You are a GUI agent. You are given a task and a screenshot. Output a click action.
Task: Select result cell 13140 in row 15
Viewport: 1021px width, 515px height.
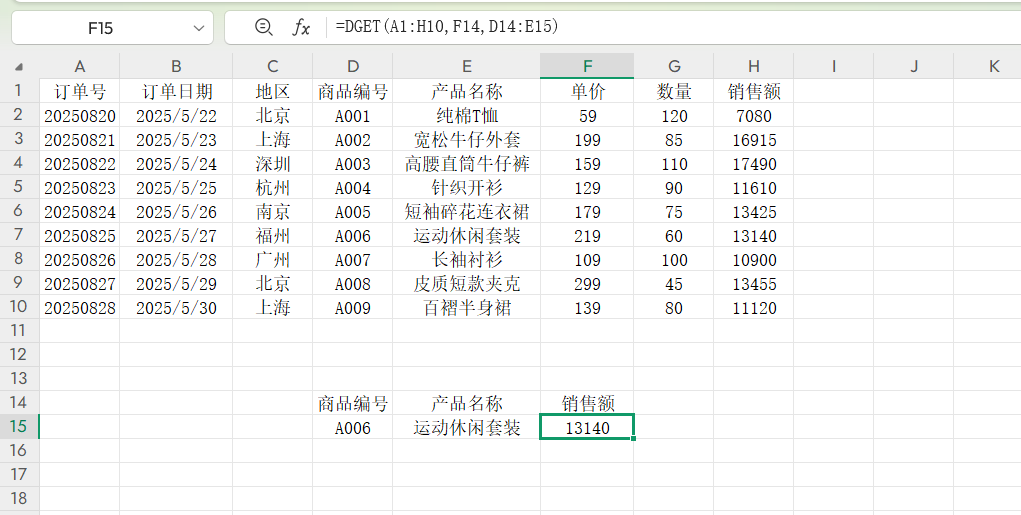587,428
